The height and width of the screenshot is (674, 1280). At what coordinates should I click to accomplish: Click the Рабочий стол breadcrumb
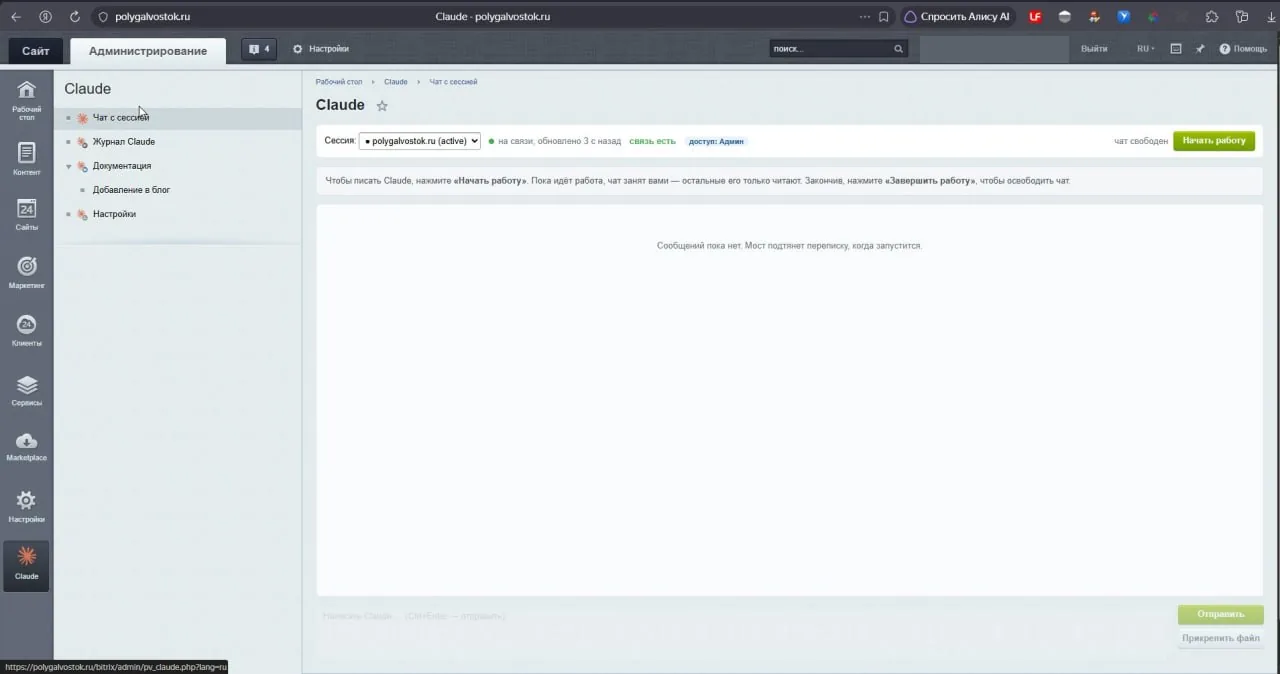coord(339,82)
